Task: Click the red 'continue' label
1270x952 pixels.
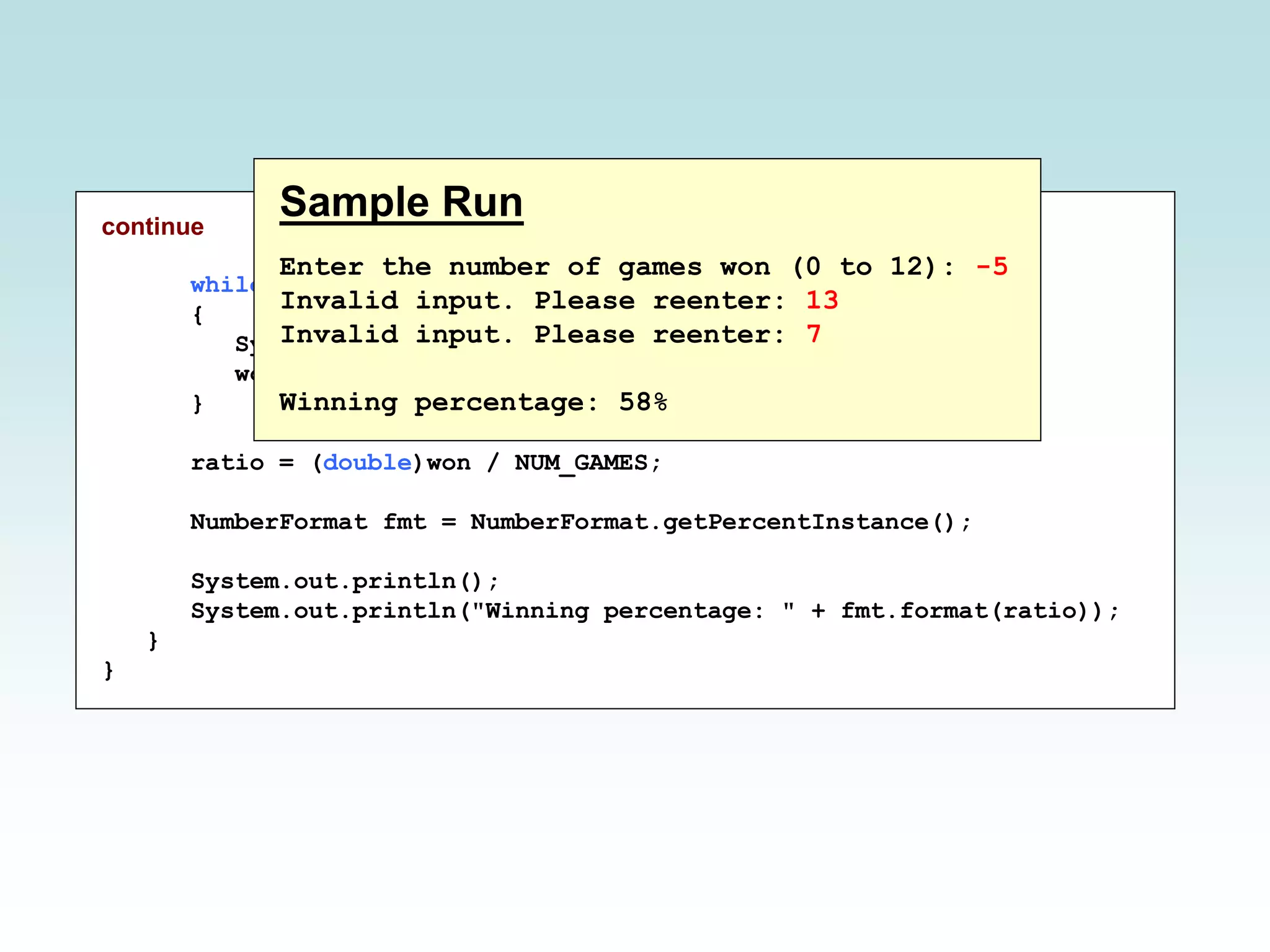Action: tap(153, 227)
